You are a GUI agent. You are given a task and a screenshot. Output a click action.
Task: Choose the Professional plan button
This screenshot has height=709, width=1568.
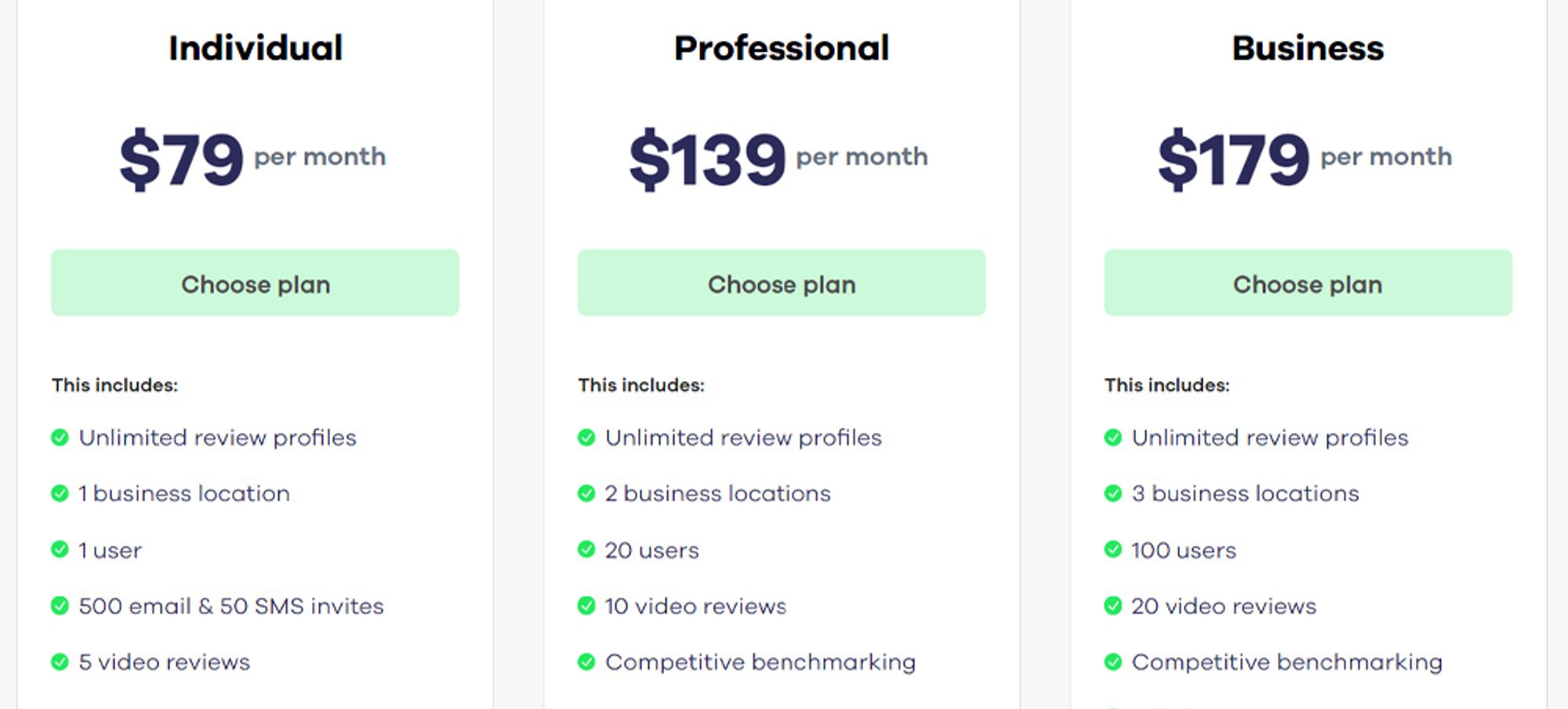[x=782, y=283]
